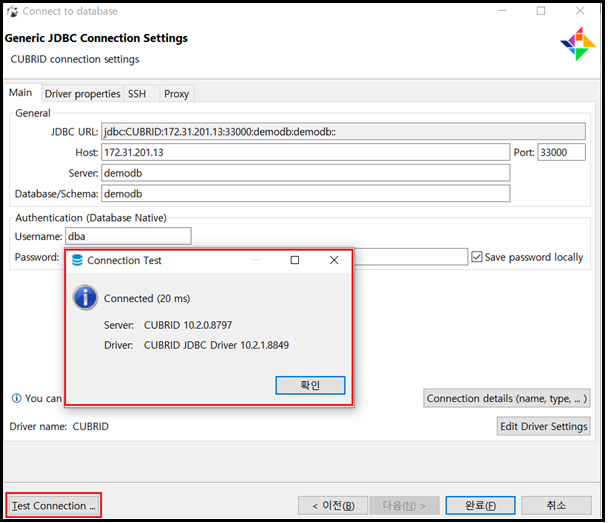Image resolution: width=608 pixels, height=523 pixels.
Task: Click 'CUBRID connection settings' subtitle
Action: 75,59
